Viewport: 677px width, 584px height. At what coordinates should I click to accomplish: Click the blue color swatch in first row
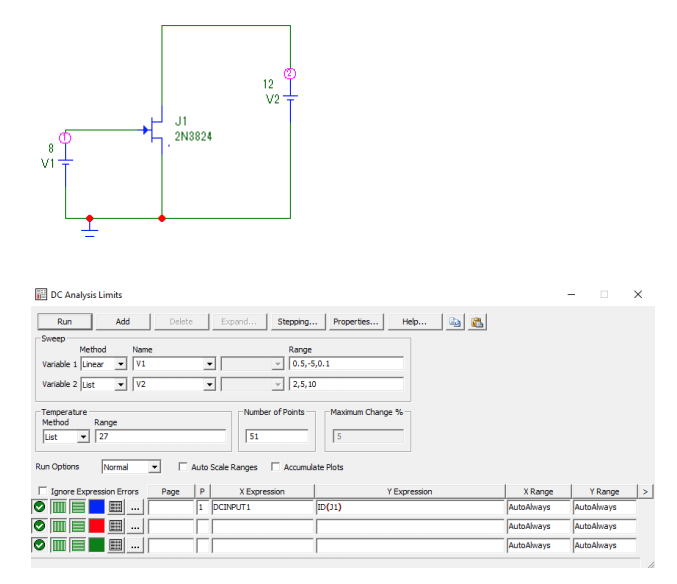pyautogui.click(x=97, y=507)
